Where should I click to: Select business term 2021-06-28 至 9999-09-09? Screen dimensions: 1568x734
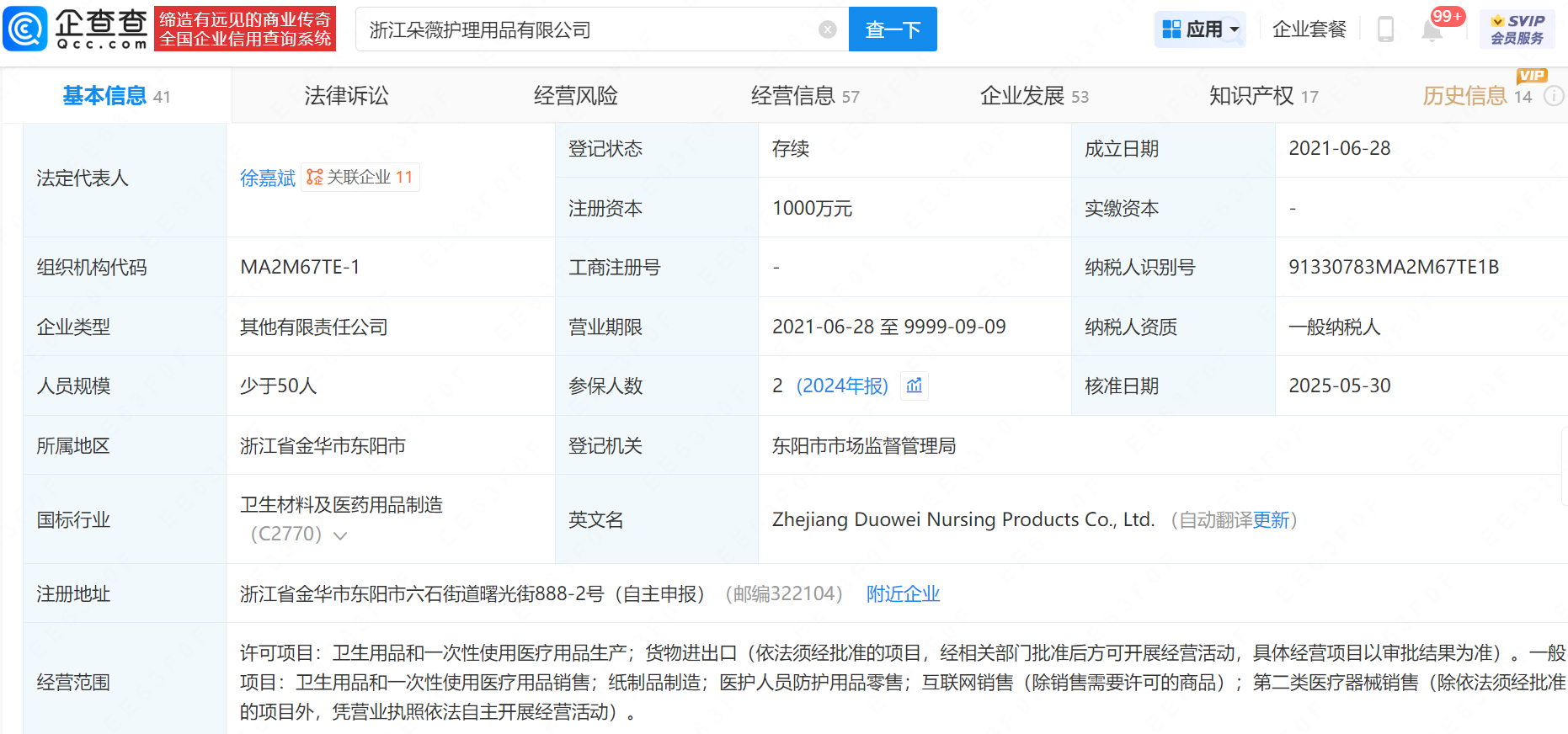pyautogui.click(x=889, y=327)
